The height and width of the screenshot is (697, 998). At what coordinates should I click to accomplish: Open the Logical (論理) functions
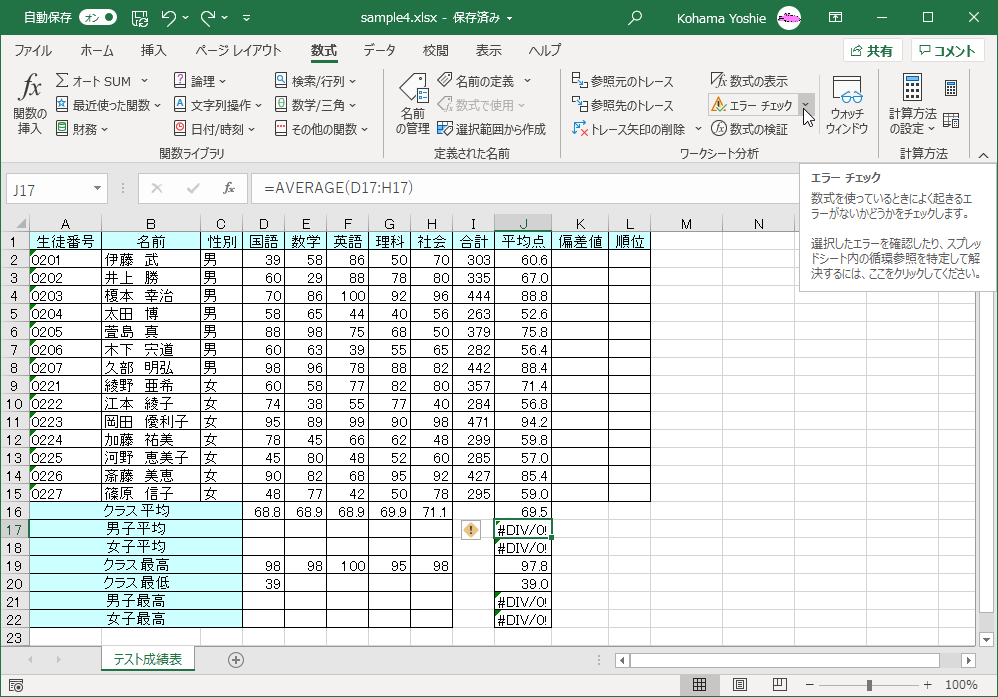(200, 81)
